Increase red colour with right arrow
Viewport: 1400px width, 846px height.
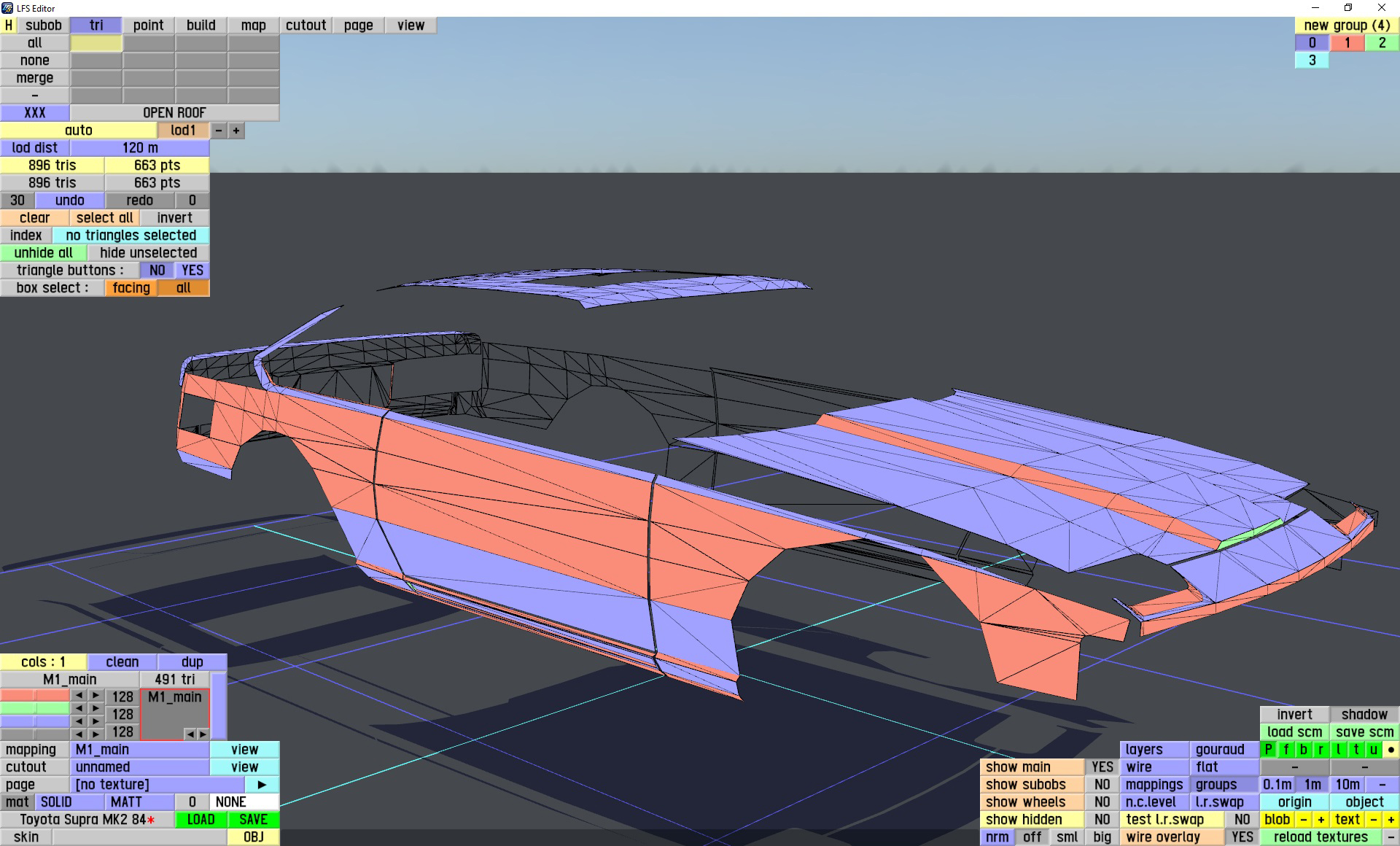[96, 696]
